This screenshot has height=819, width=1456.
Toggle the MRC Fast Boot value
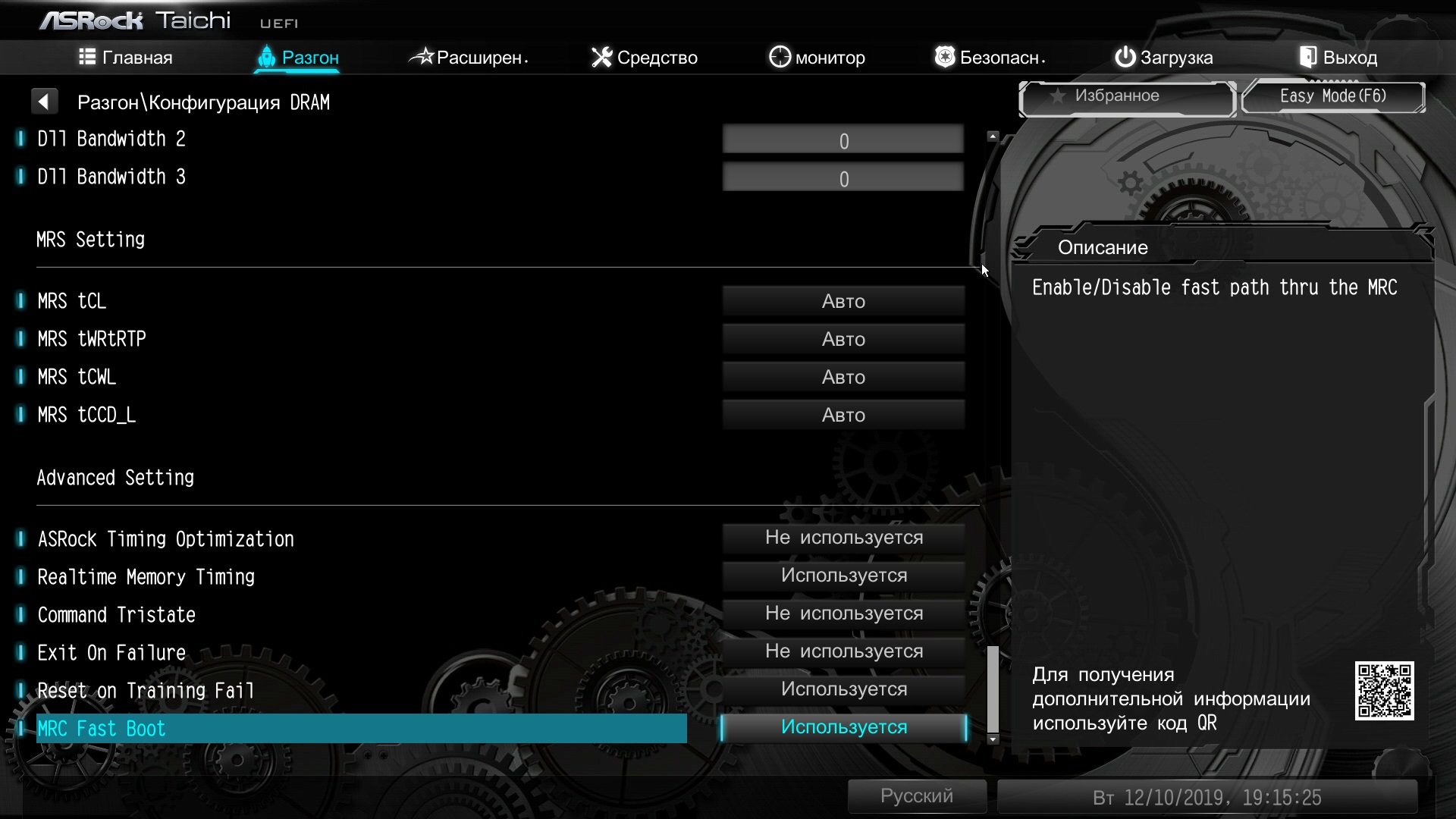(843, 727)
